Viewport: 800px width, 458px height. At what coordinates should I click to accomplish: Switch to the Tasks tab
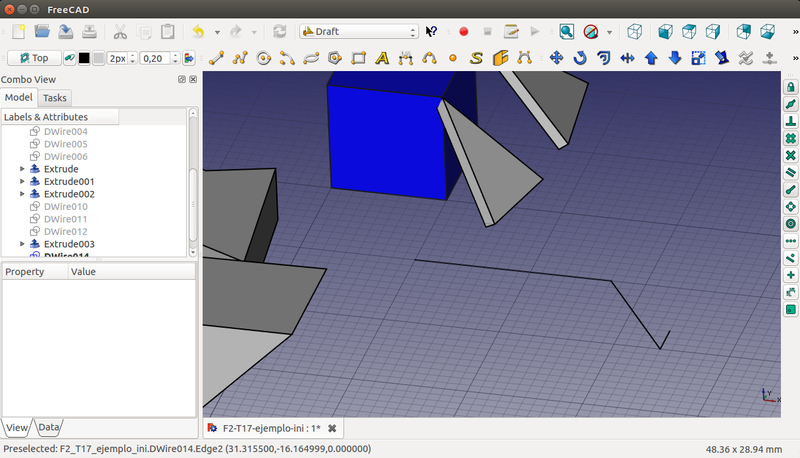click(55, 98)
